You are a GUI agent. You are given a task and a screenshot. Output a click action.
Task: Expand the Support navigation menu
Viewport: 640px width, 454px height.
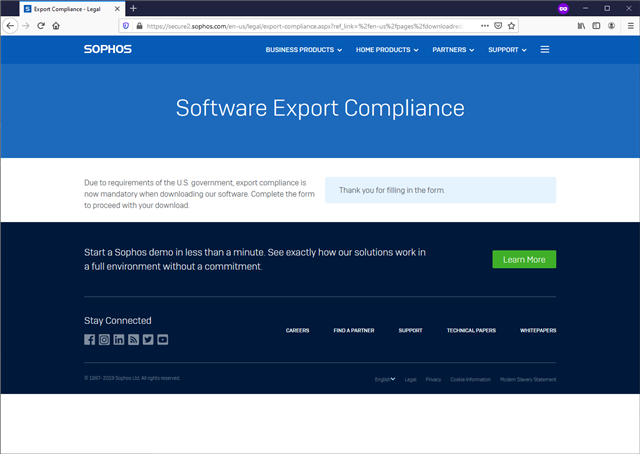pos(507,50)
